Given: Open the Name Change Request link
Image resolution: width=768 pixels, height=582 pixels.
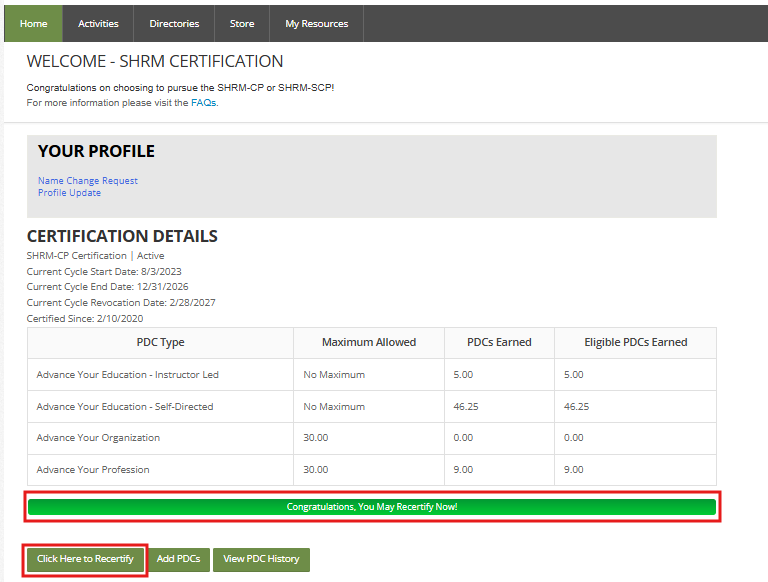Looking at the screenshot, I should (x=88, y=180).
